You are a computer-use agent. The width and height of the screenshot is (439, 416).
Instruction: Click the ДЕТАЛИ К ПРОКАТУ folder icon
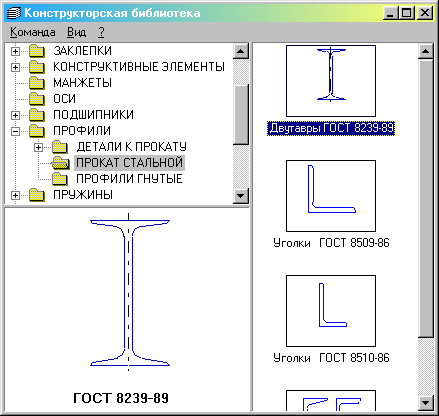60,147
